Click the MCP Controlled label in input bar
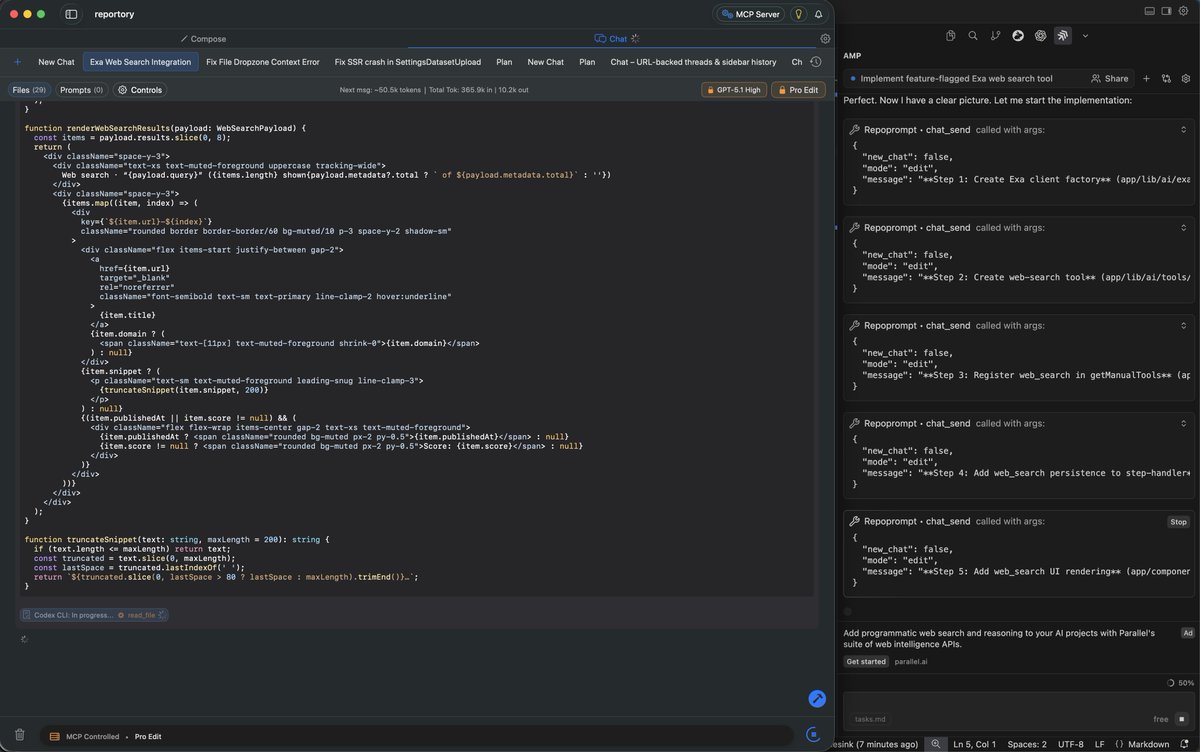 [92, 737]
